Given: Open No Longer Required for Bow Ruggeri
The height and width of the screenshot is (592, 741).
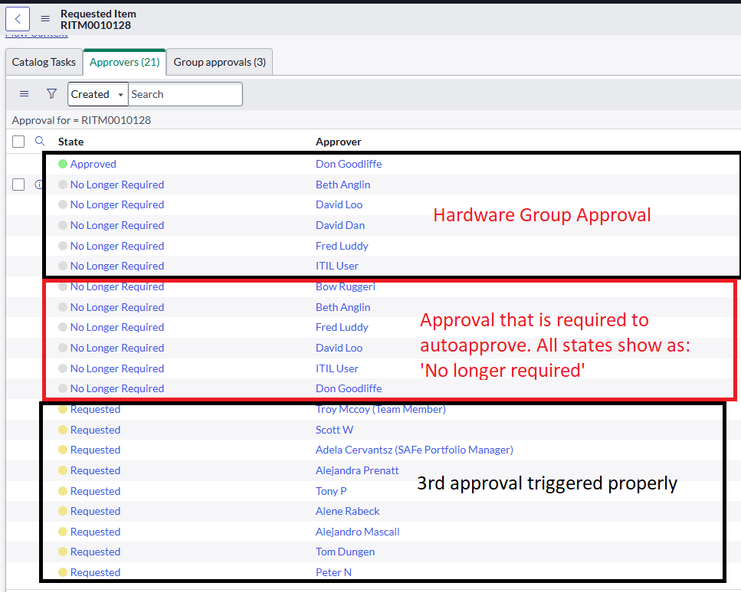Looking at the screenshot, I should click(x=117, y=287).
